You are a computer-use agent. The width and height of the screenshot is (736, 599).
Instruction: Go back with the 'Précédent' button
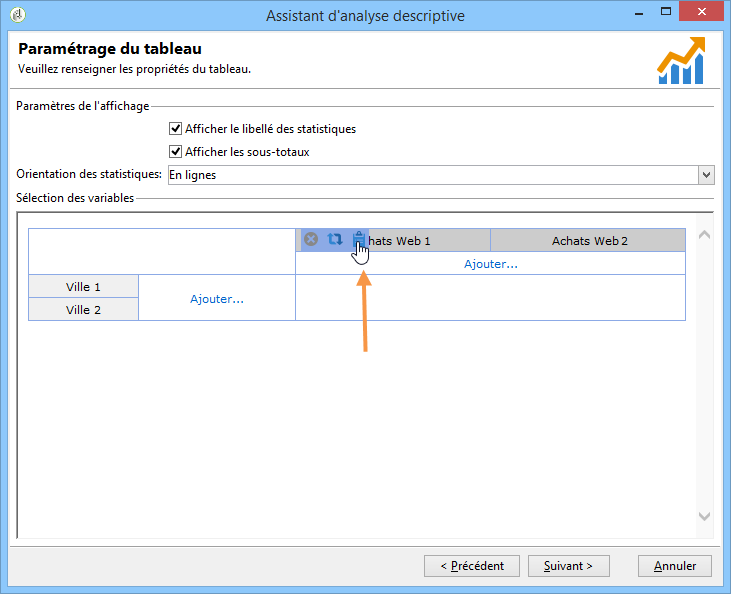472,566
